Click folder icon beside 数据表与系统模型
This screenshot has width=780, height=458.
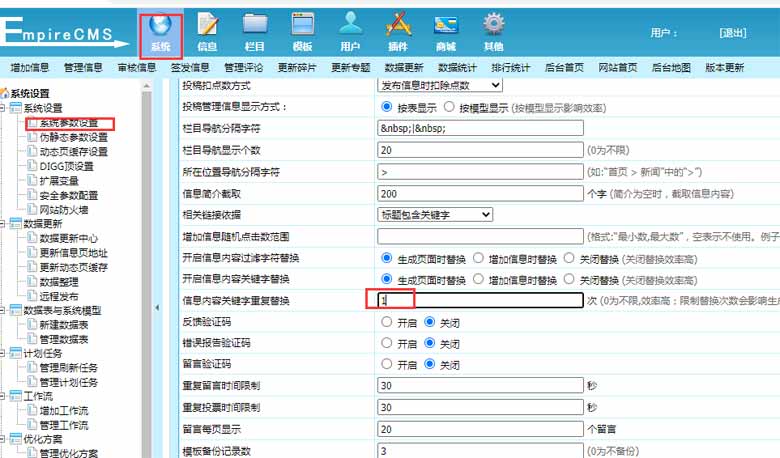[x=15, y=310]
